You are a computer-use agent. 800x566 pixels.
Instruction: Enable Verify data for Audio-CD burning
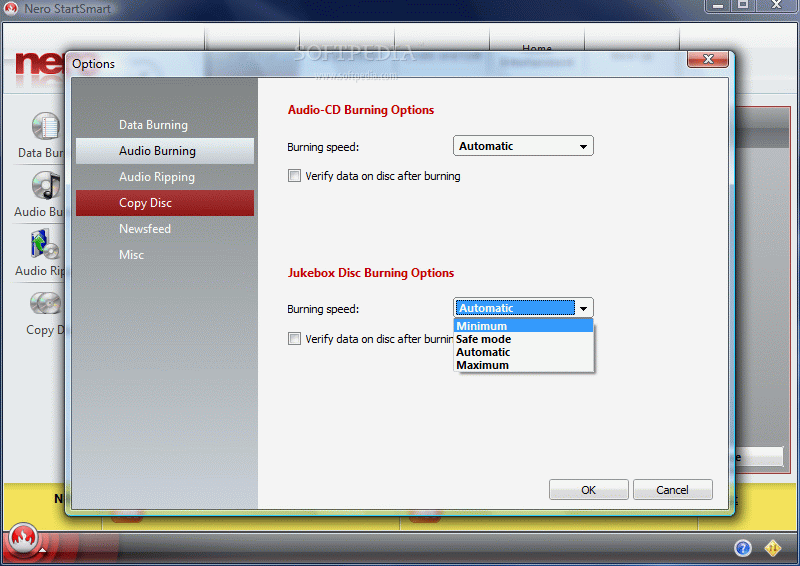click(x=294, y=176)
